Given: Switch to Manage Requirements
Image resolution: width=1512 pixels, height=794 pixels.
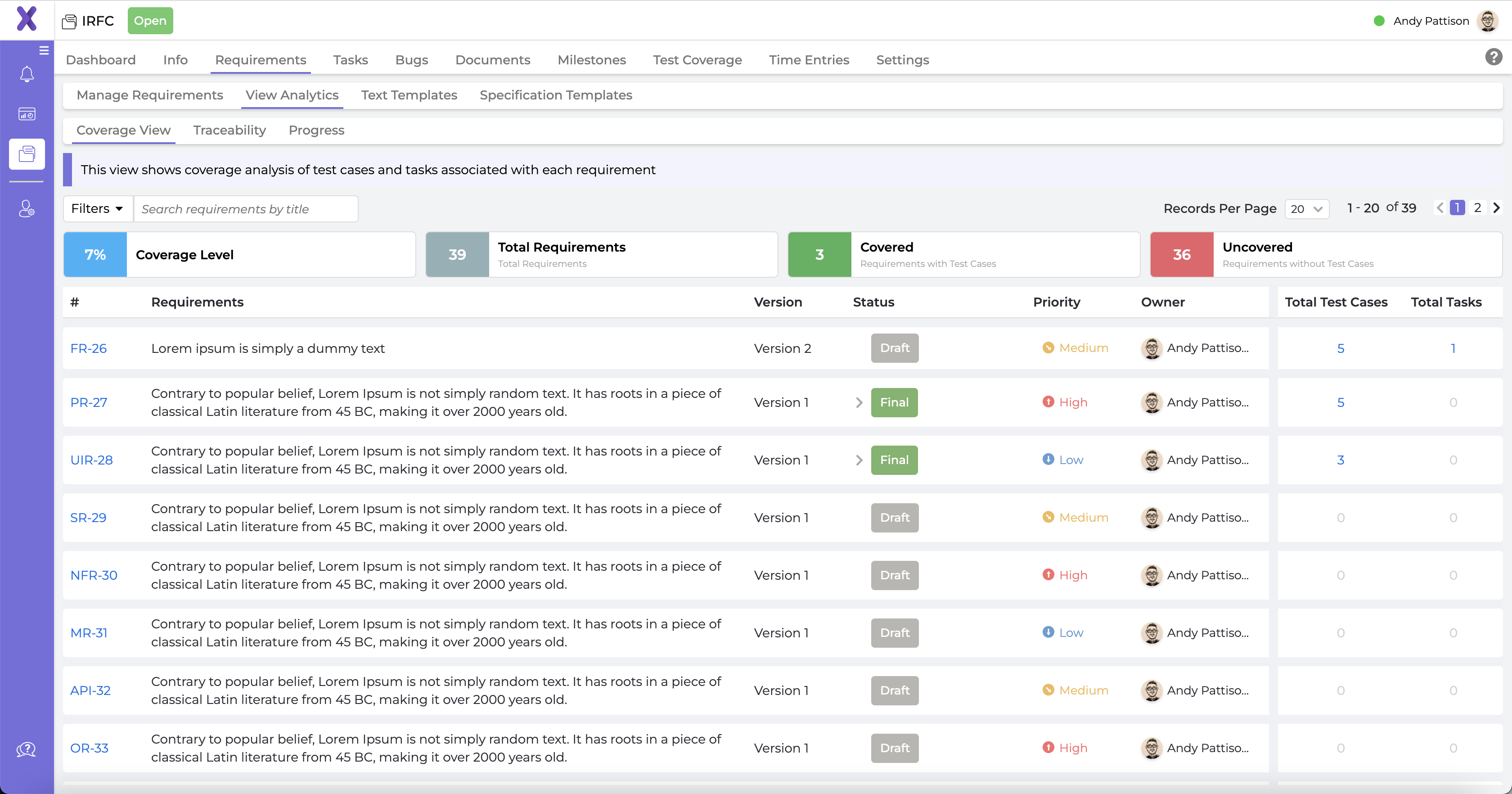Looking at the screenshot, I should (150, 95).
